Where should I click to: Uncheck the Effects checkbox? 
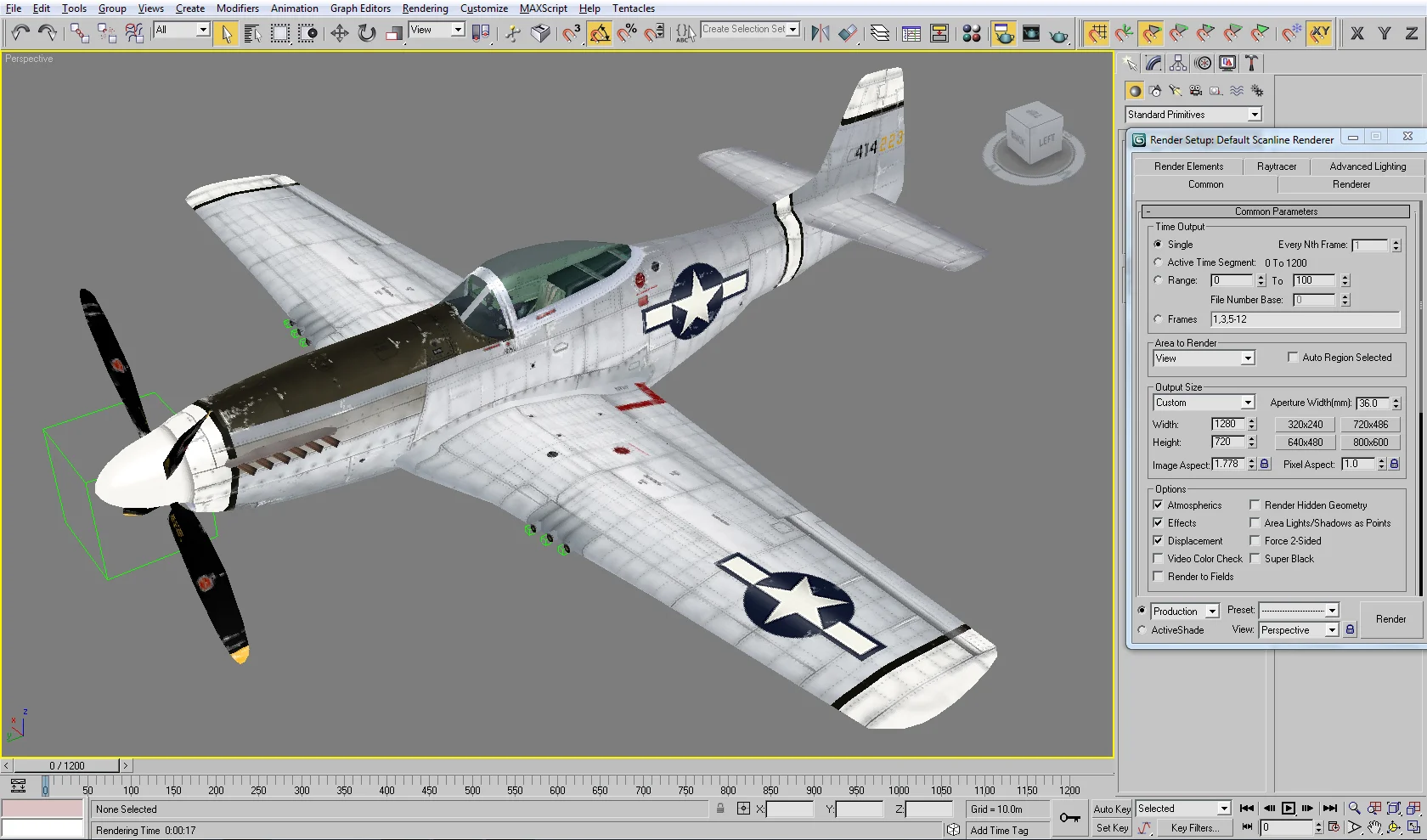pos(1158,523)
